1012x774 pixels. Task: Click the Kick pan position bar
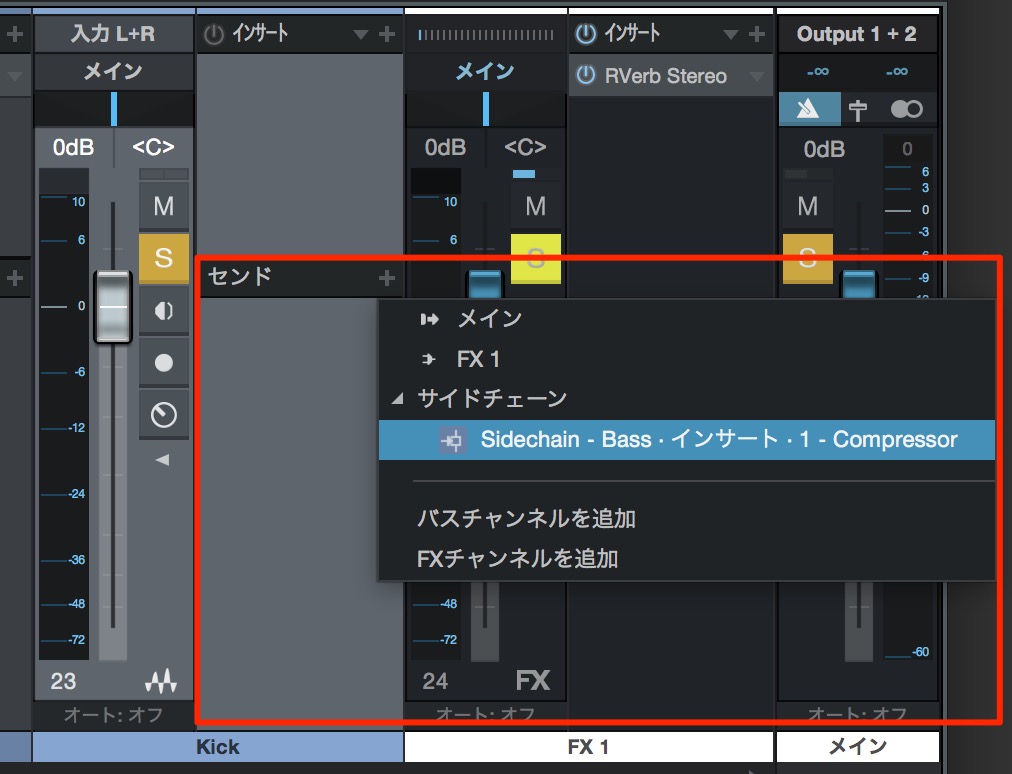(x=114, y=108)
